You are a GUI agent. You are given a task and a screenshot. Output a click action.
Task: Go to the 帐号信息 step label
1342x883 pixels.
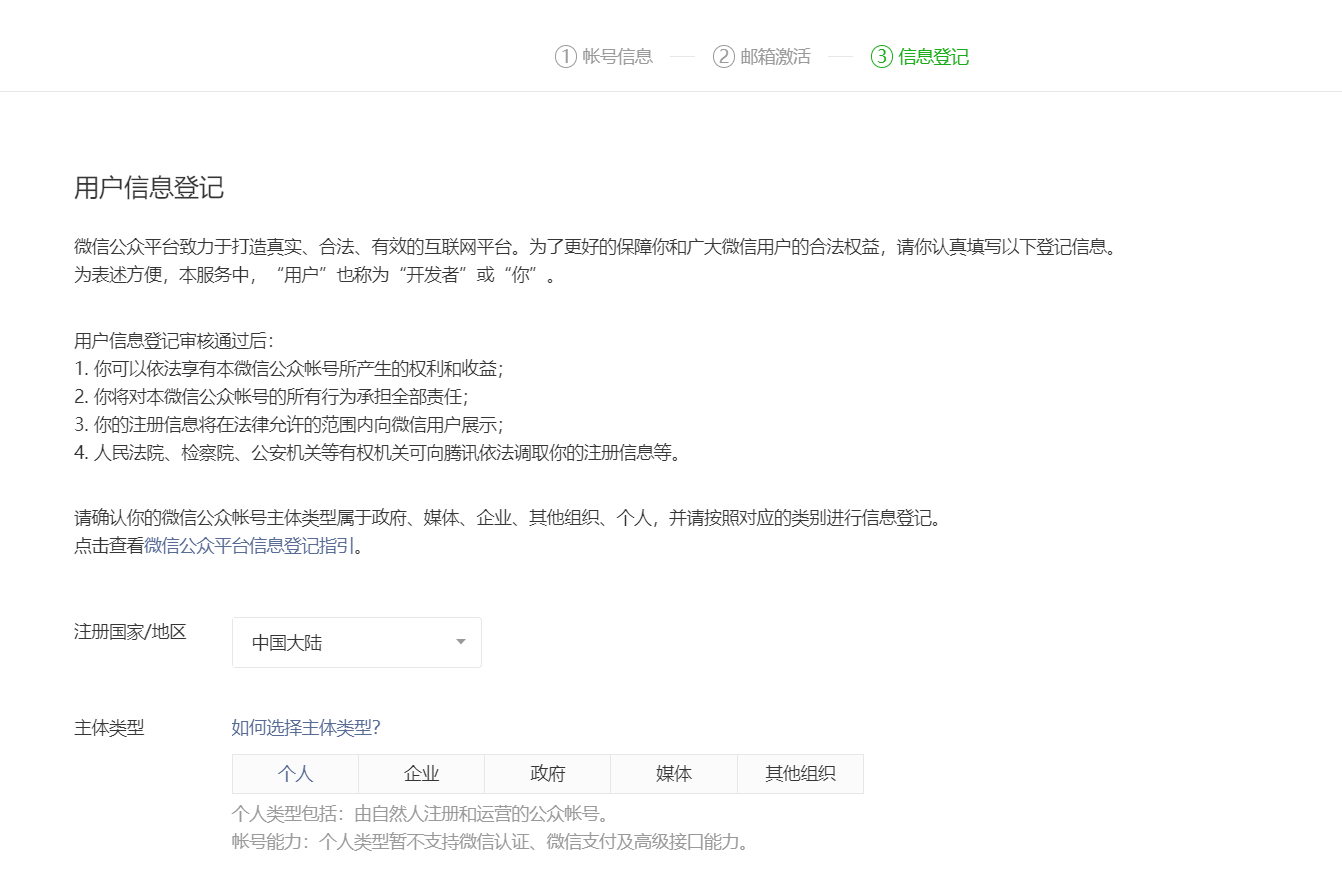(617, 57)
